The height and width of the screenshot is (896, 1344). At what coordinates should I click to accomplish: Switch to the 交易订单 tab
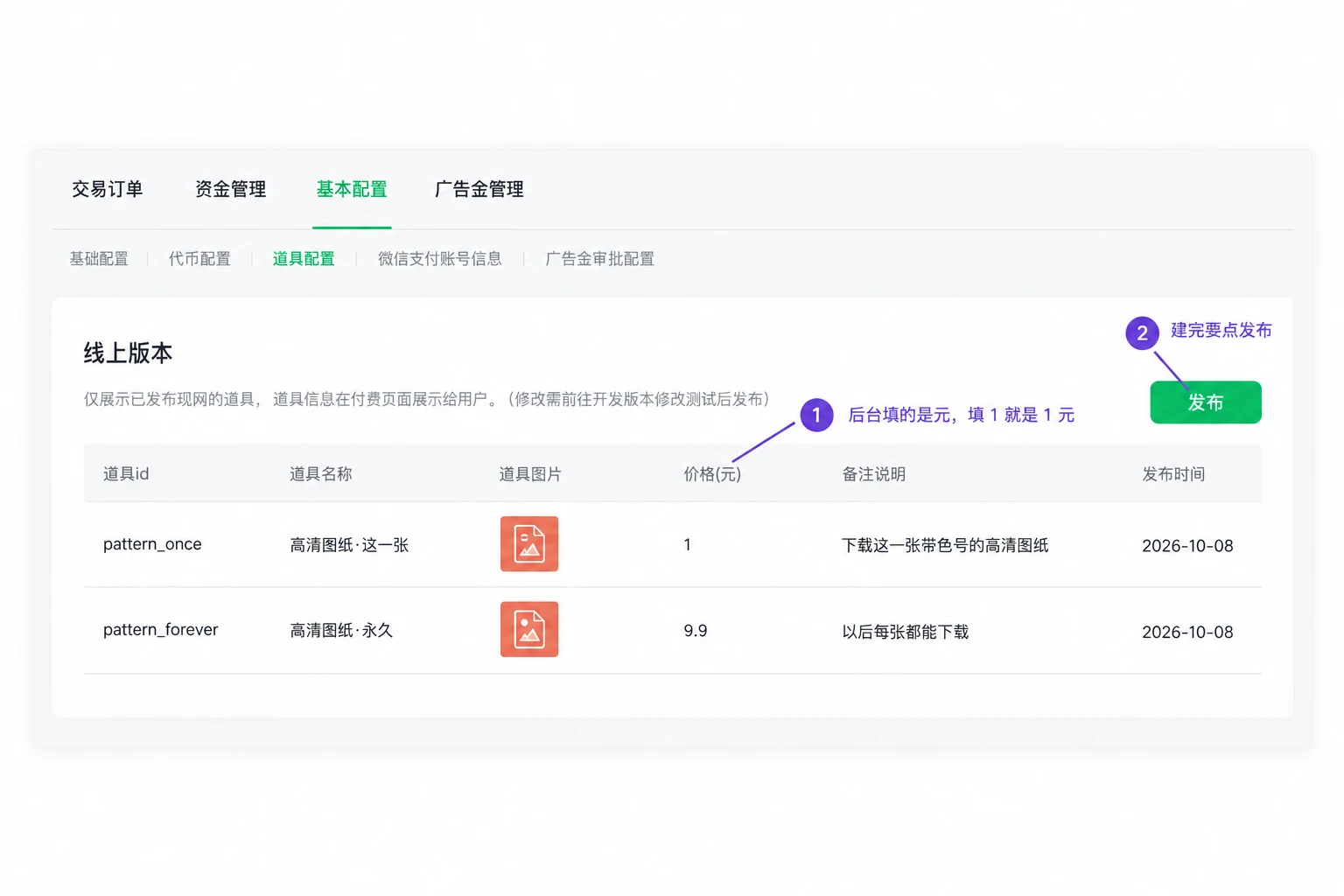click(x=108, y=189)
